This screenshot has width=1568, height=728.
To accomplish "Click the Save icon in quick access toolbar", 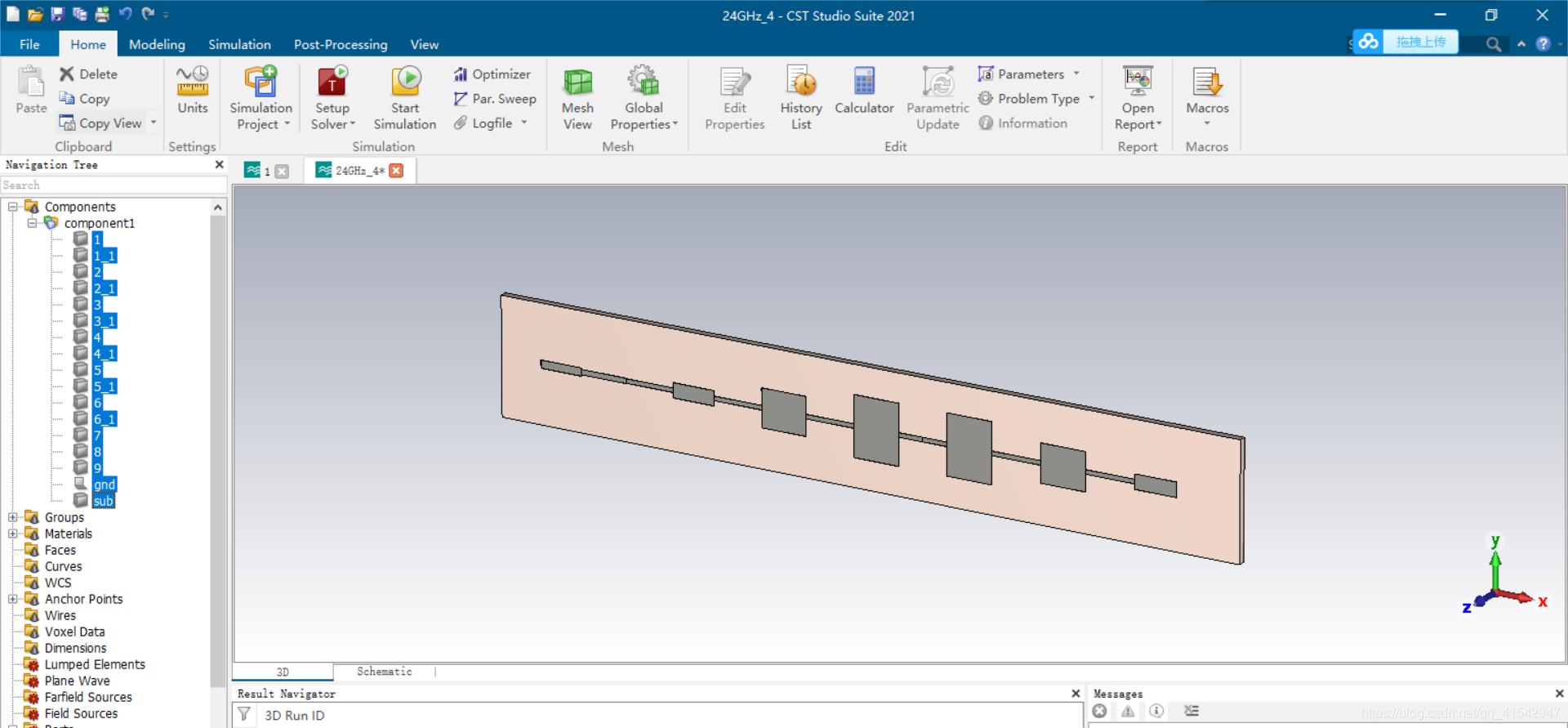I will point(57,14).
